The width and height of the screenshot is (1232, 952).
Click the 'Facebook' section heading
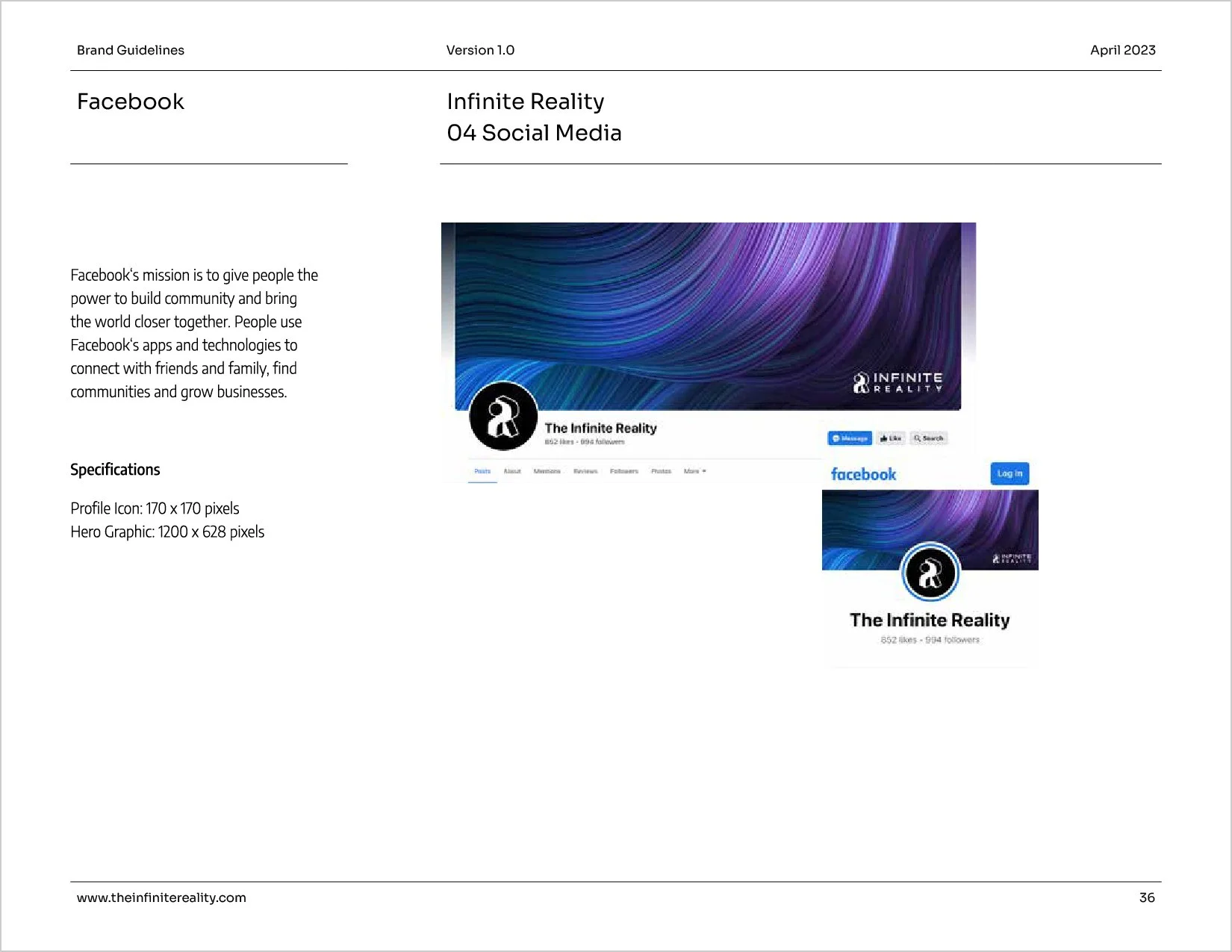131,102
